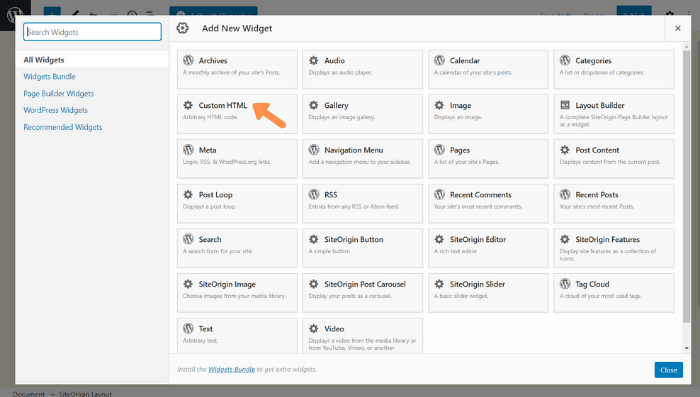The image size is (700, 397).
Task: Select the Archives widget WordPress icon
Action: click(188, 60)
